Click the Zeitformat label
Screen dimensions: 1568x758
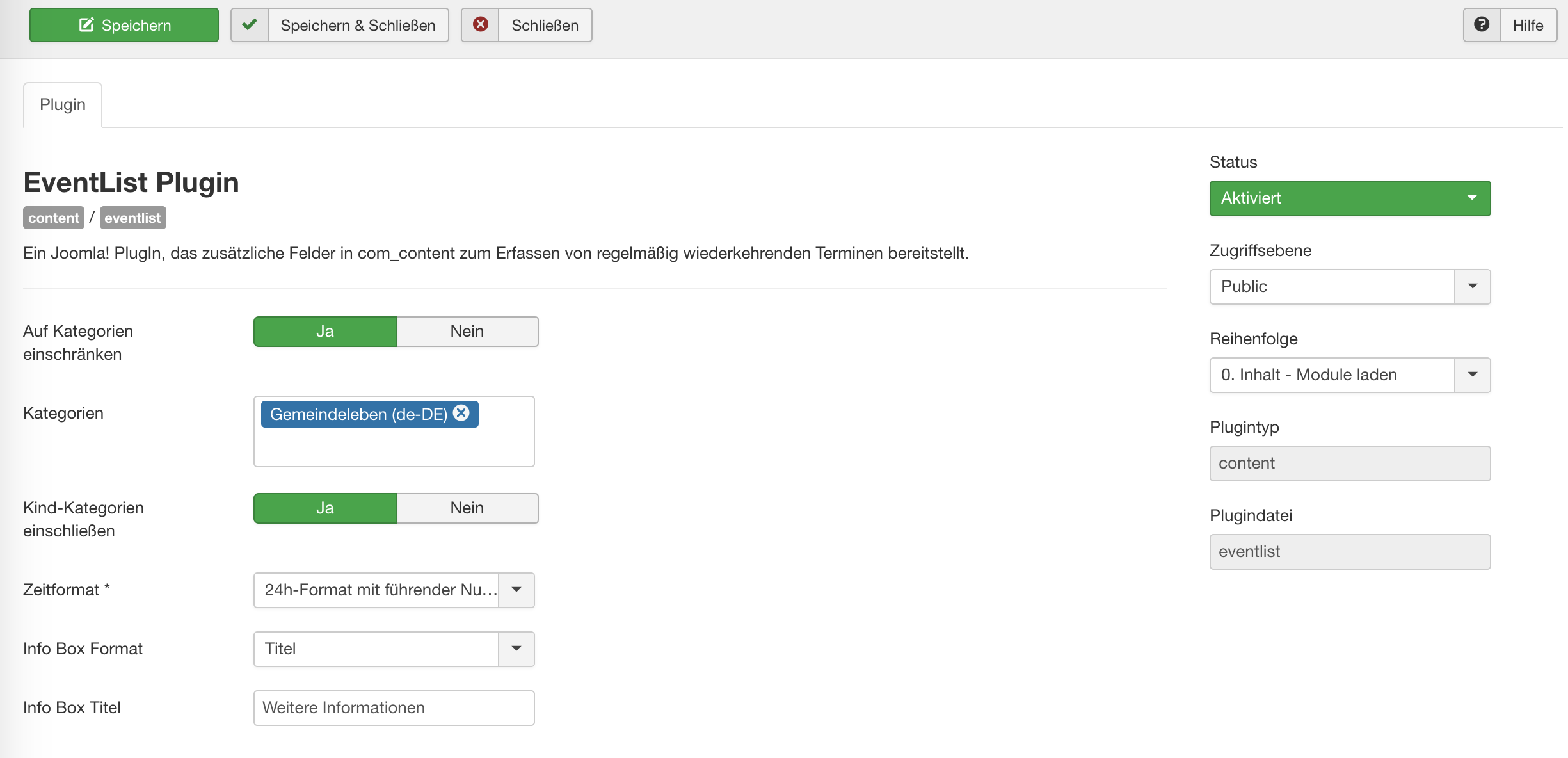(x=67, y=590)
